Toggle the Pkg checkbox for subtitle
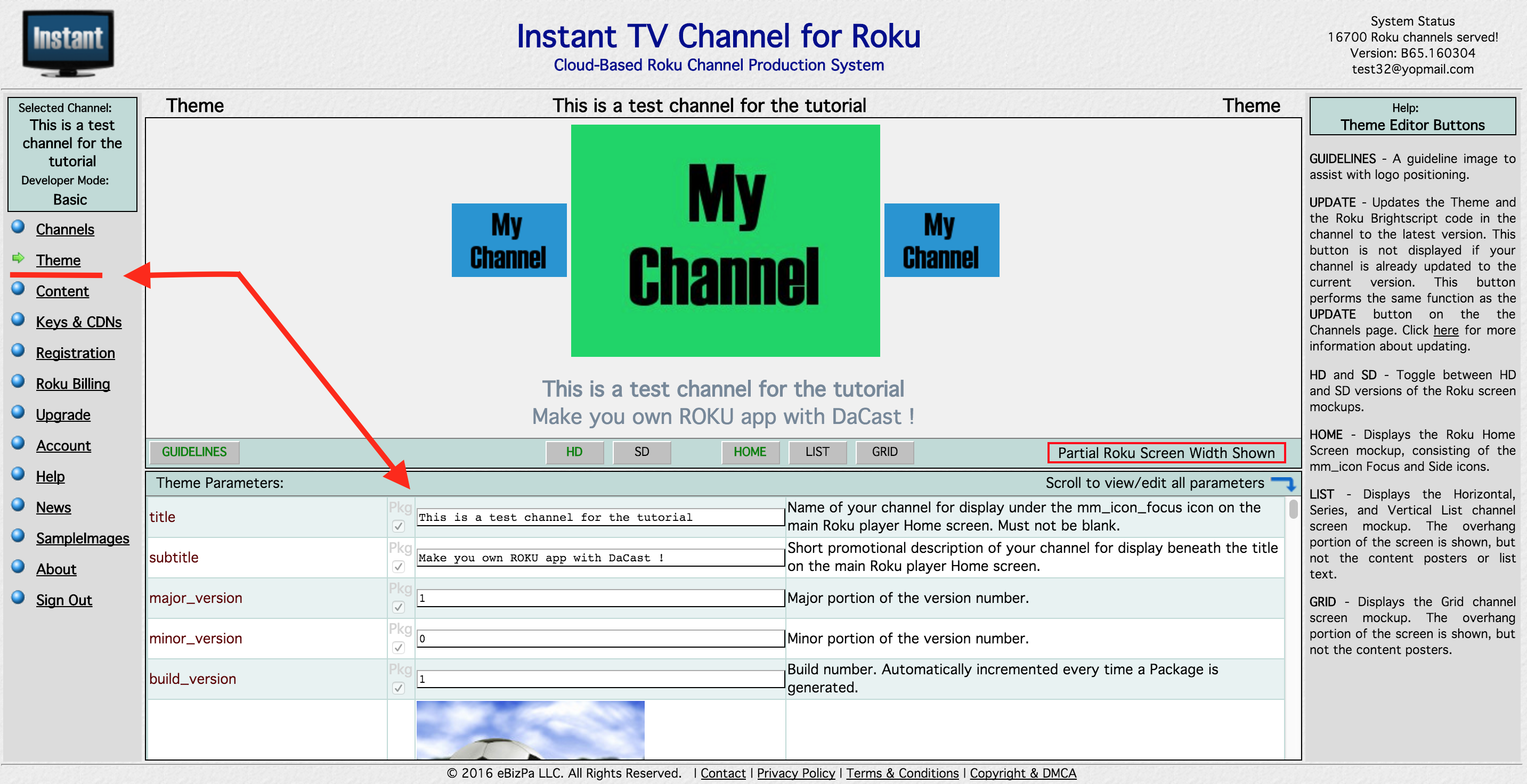The image size is (1527, 784). 399,567
